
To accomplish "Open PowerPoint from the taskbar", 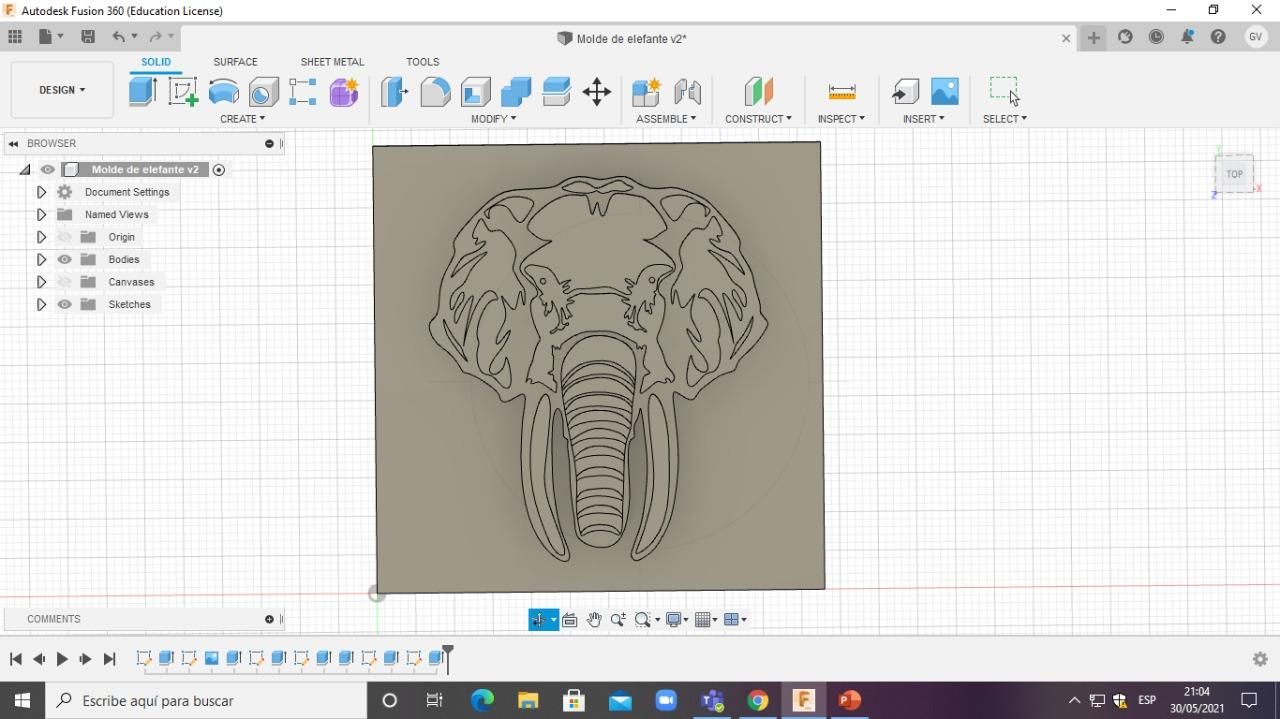I will click(x=849, y=701).
